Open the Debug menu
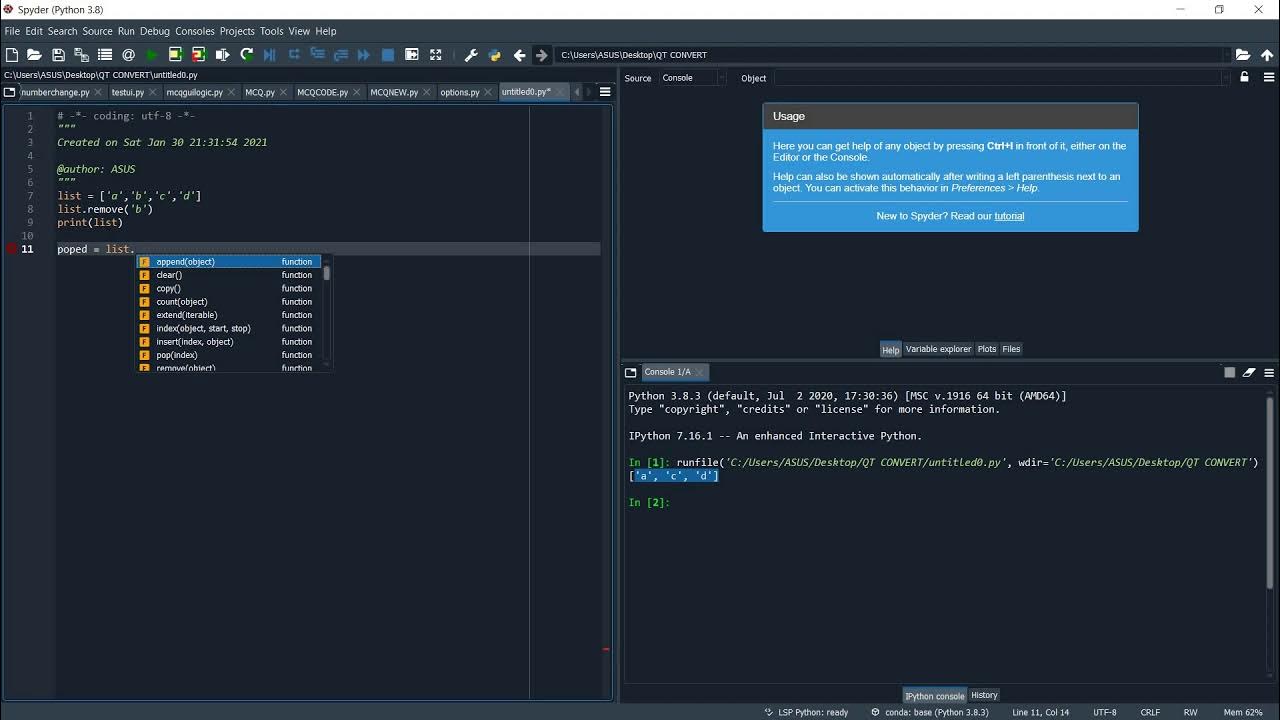This screenshot has height=720, width=1280. click(x=155, y=31)
